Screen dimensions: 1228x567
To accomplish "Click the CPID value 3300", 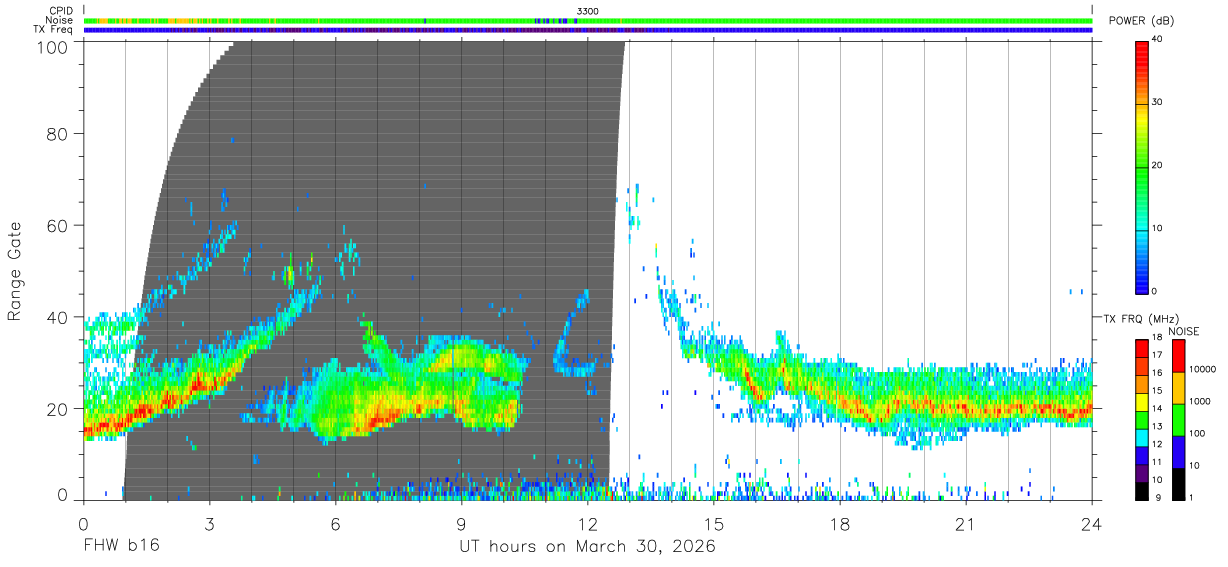I will (x=588, y=11).
